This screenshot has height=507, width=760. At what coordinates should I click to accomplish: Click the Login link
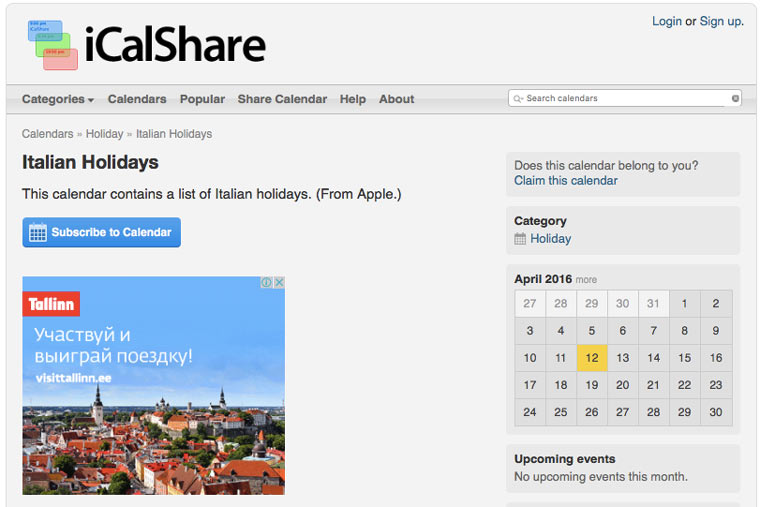click(x=666, y=21)
